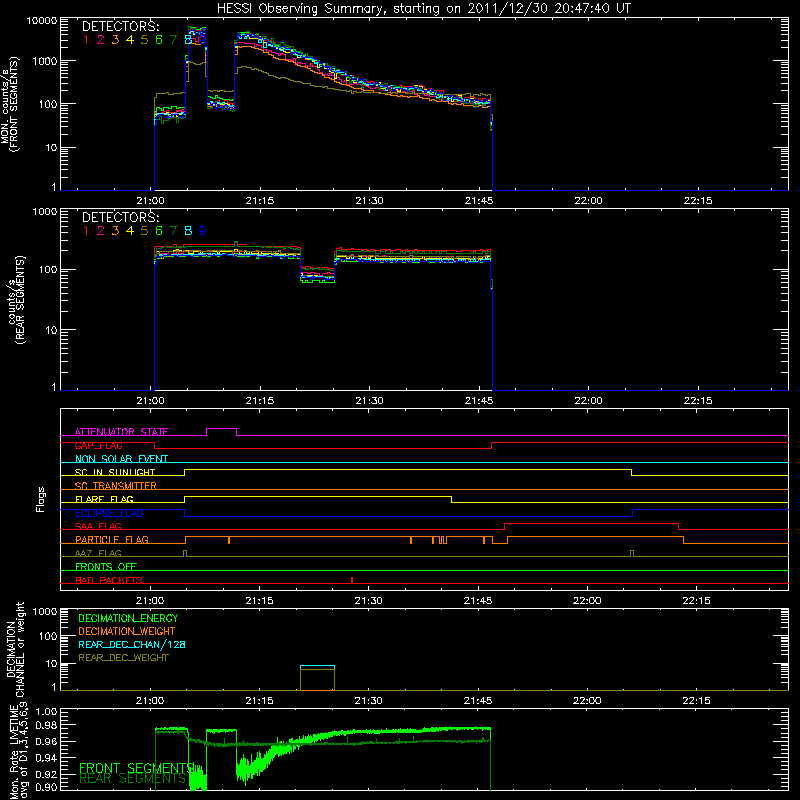The width and height of the screenshot is (800, 800).
Task: Select olive detector 5 in rear segments legend
Action: pos(144,231)
